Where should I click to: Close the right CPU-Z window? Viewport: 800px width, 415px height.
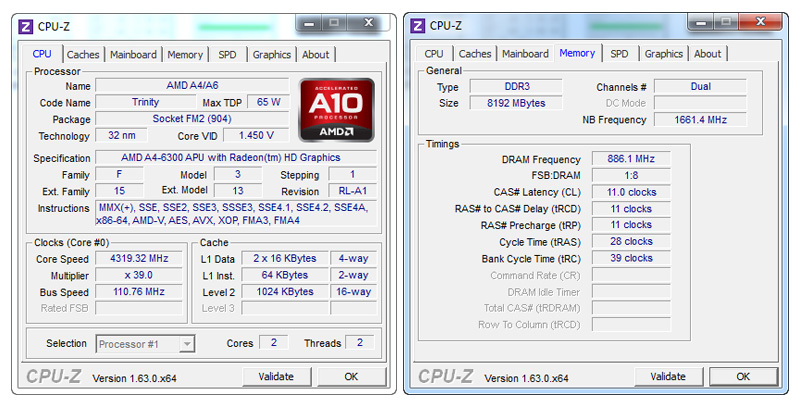(x=760, y=22)
